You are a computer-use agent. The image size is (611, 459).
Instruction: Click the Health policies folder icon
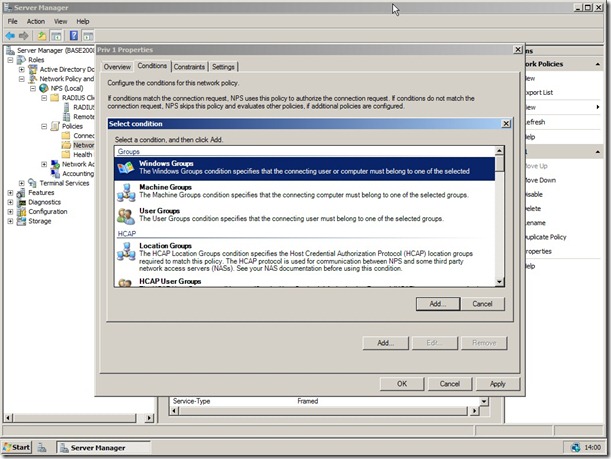[66, 155]
